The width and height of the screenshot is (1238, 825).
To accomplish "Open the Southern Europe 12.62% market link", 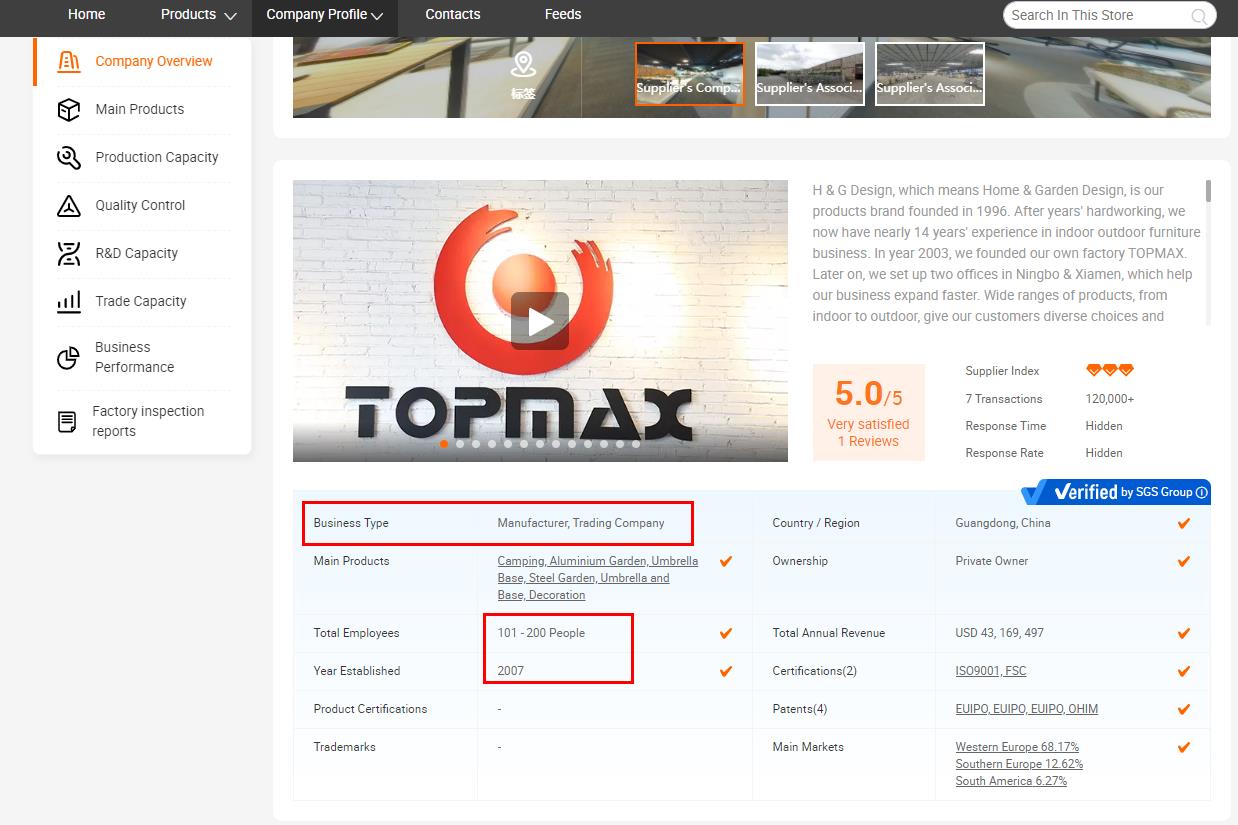I will coord(1019,764).
